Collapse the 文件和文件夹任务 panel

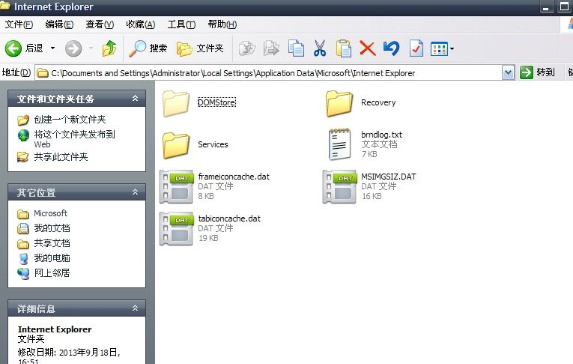tap(135, 99)
